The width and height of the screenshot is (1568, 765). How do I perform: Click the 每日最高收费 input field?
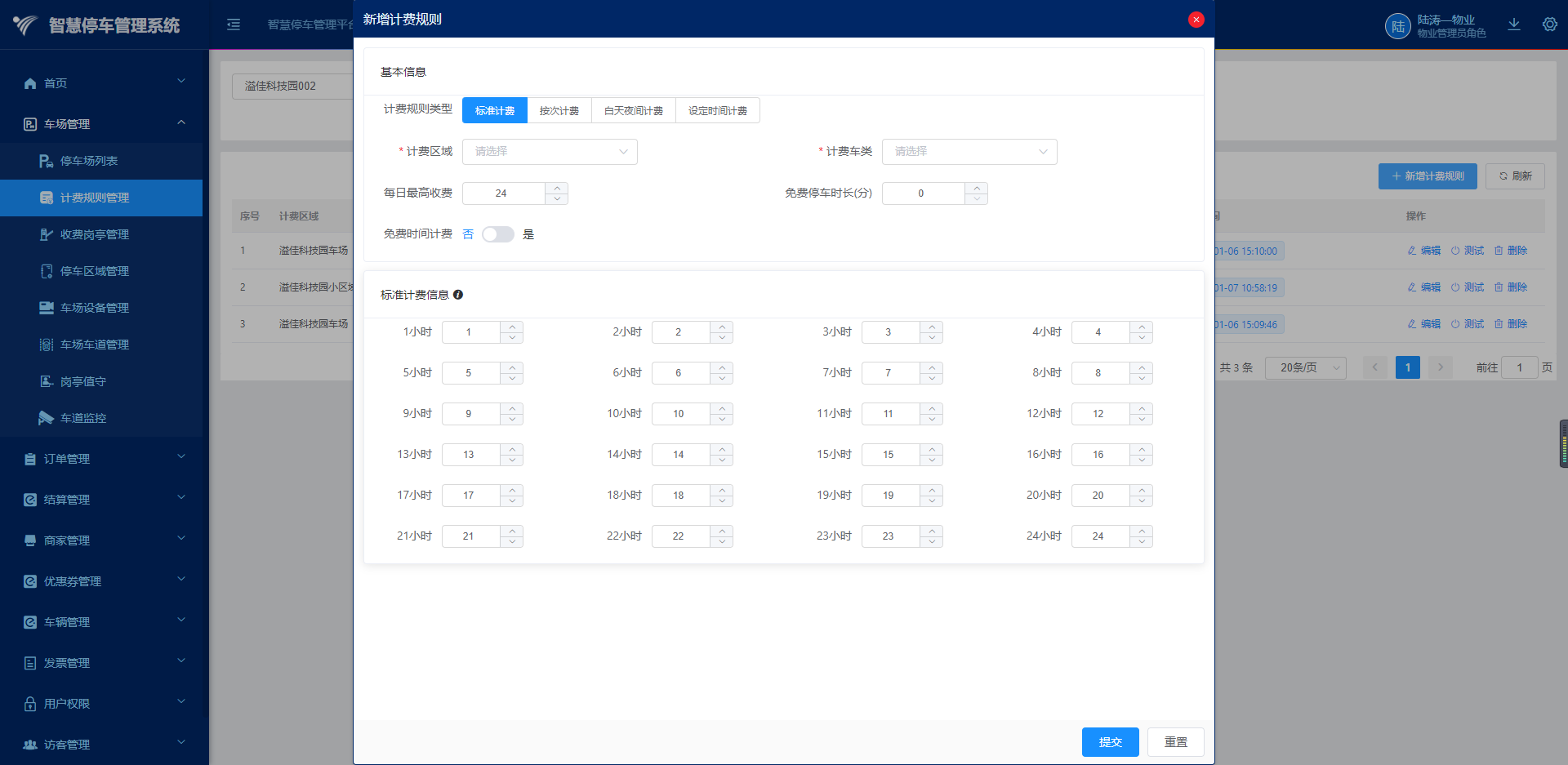point(503,193)
